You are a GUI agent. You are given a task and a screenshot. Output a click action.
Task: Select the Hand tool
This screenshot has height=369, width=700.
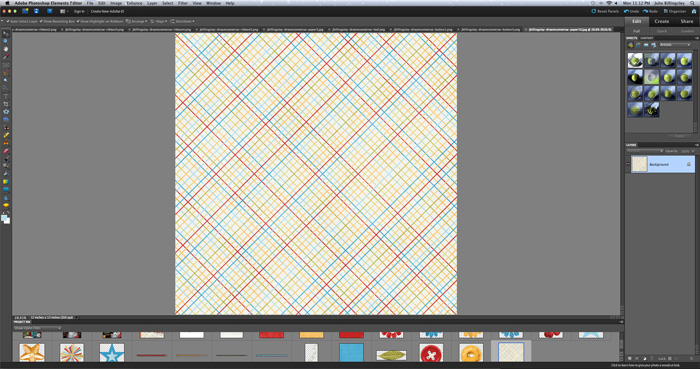click(6, 49)
